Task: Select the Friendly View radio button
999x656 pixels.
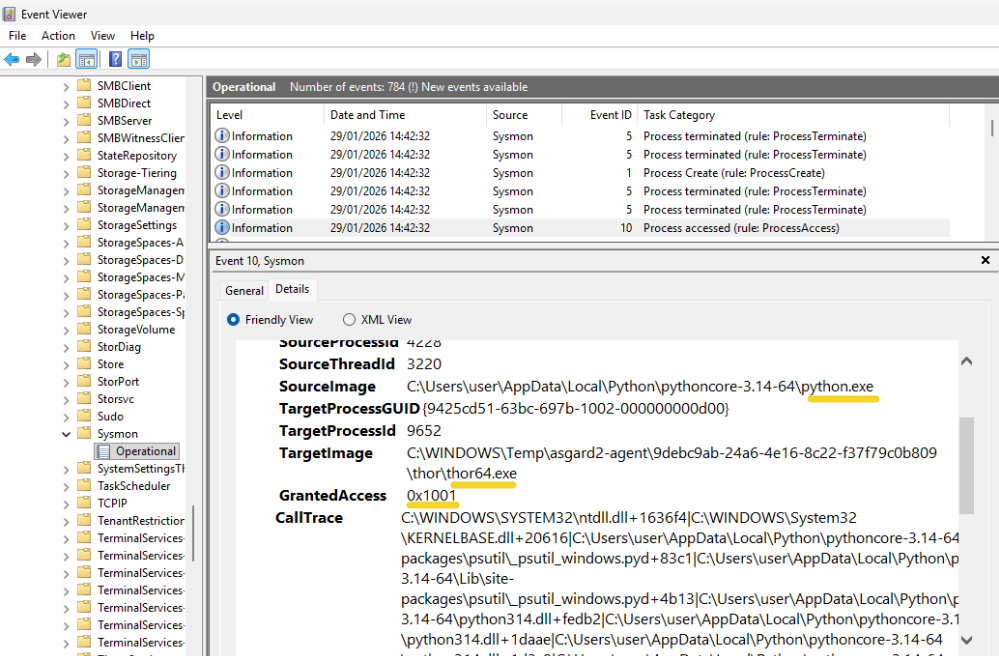Action: 234,320
